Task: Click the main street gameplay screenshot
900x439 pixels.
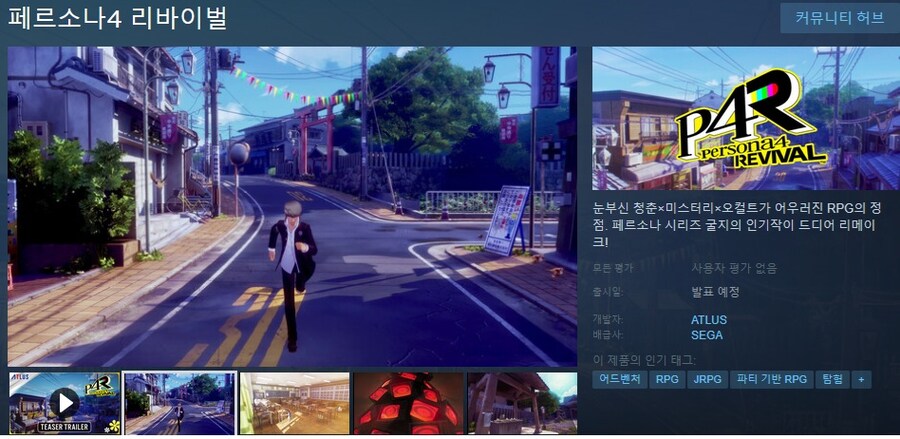Action: tap(292, 207)
